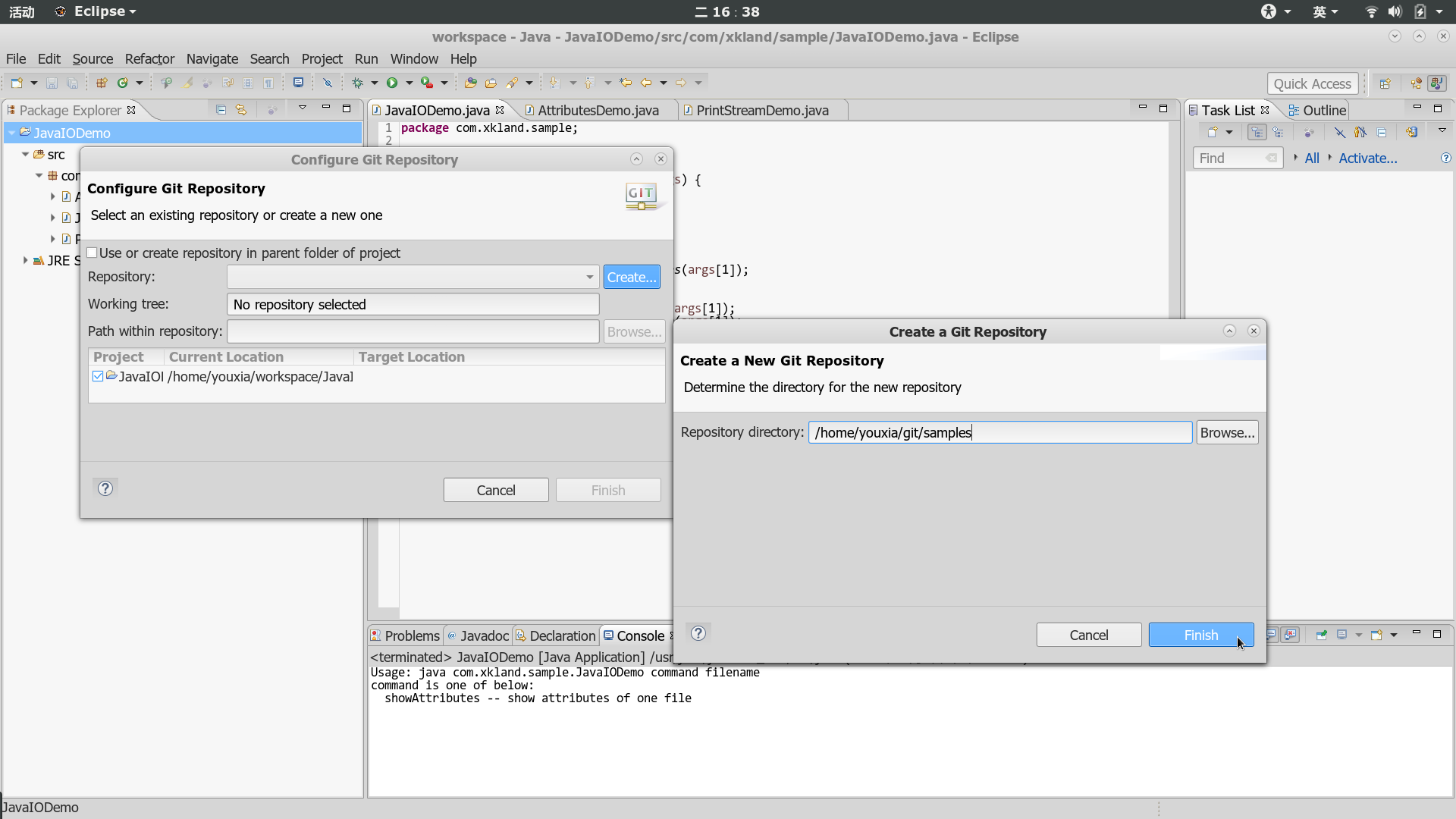
Task: Open help in Configure Git Repository dialog
Action: click(x=105, y=488)
